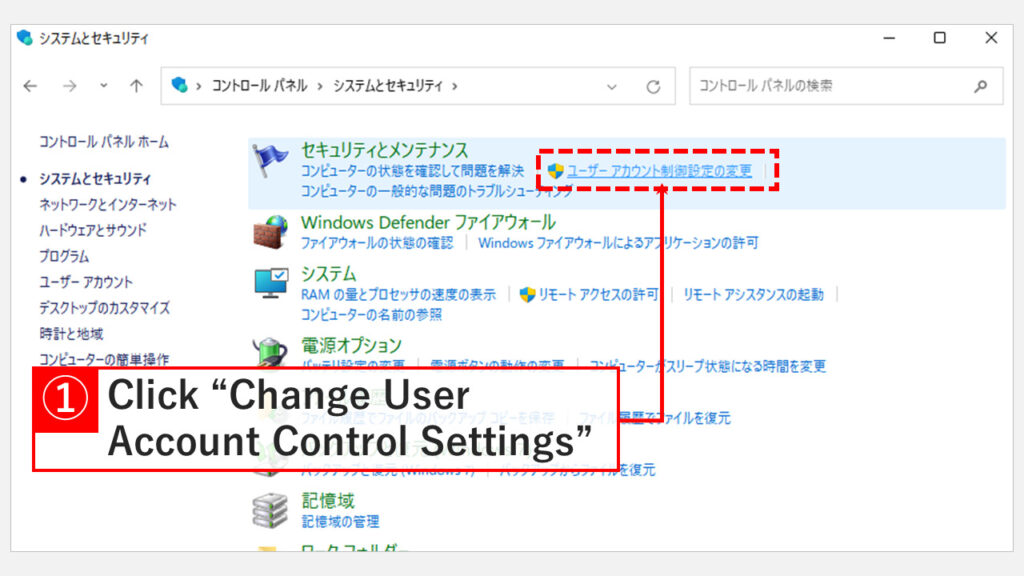
Task: Open the address bar history dropdown
Action: [611, 86]
